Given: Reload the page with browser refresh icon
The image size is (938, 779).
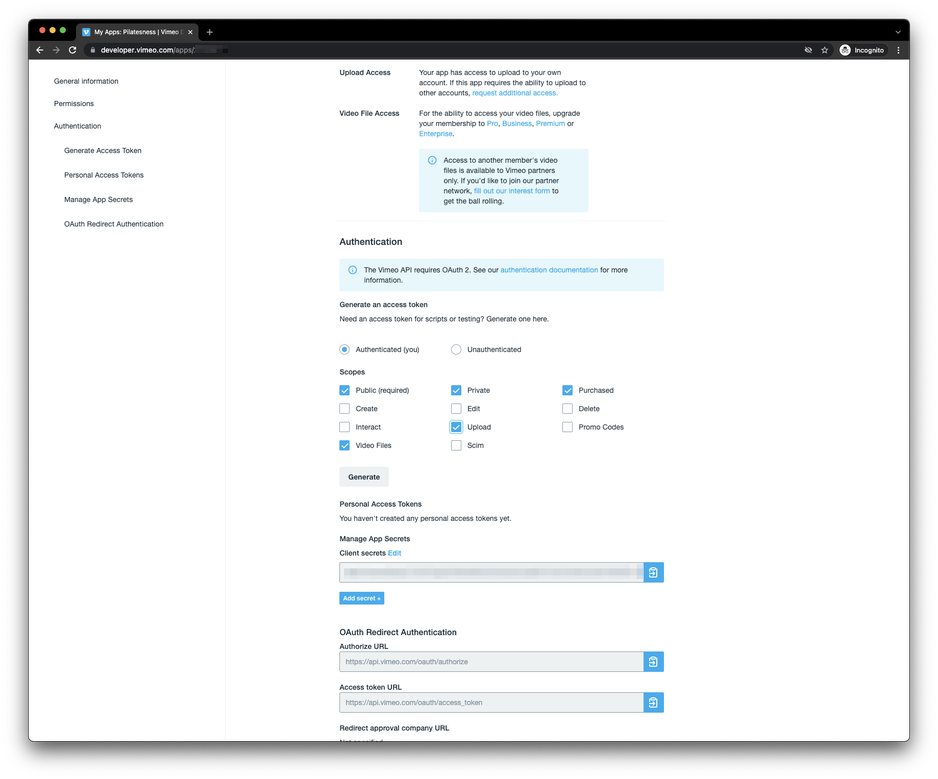Looking at the screenshot, I should coord(72,50).
